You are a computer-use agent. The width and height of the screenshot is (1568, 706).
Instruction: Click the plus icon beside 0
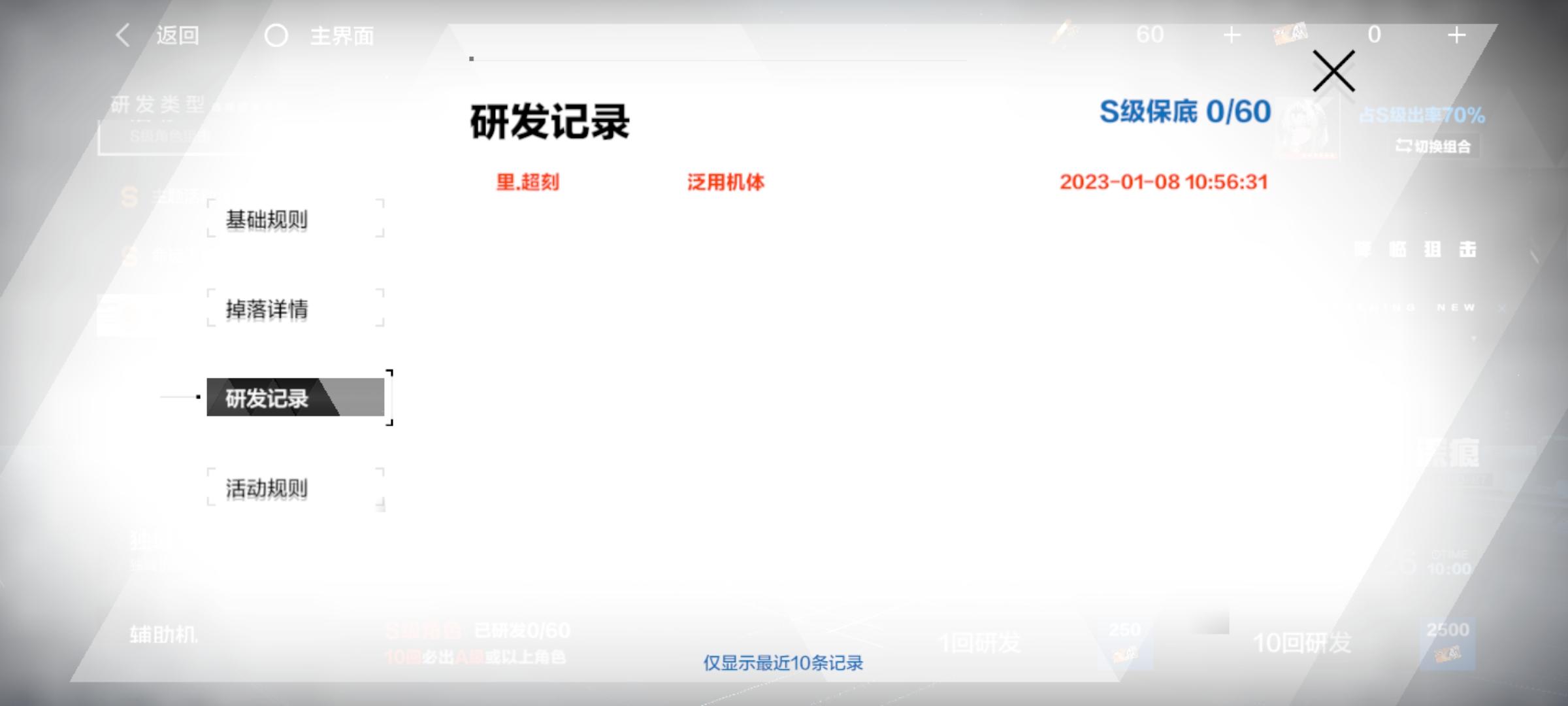(x=1456, y=35)
